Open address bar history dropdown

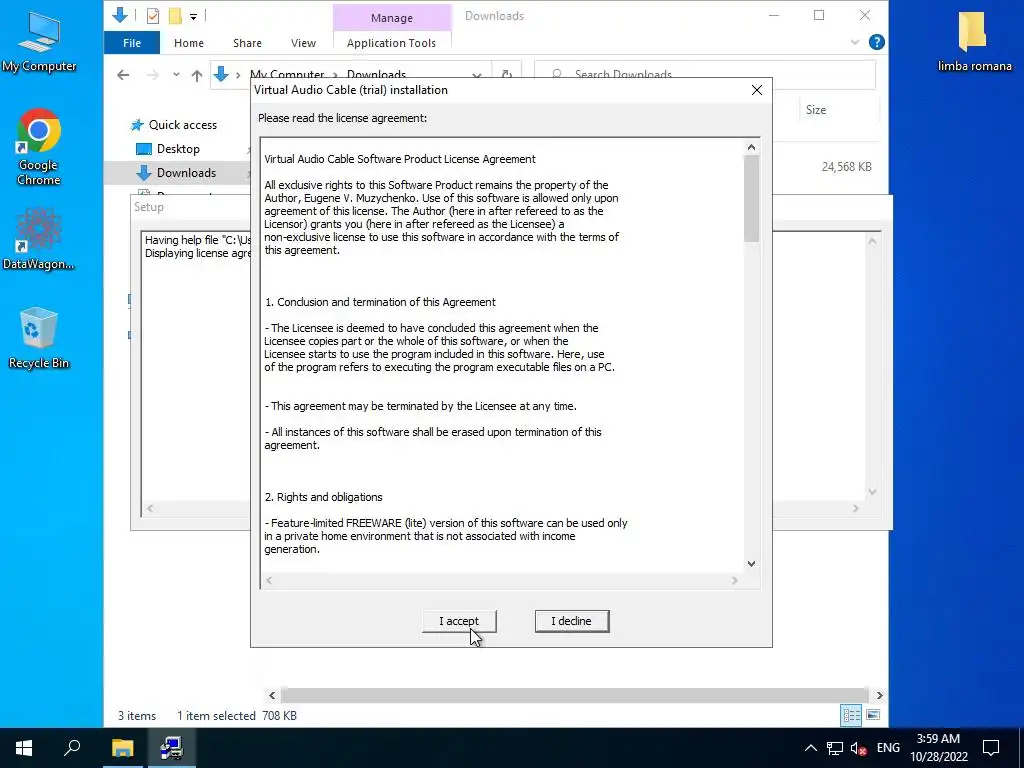click(x=477, y=75)
